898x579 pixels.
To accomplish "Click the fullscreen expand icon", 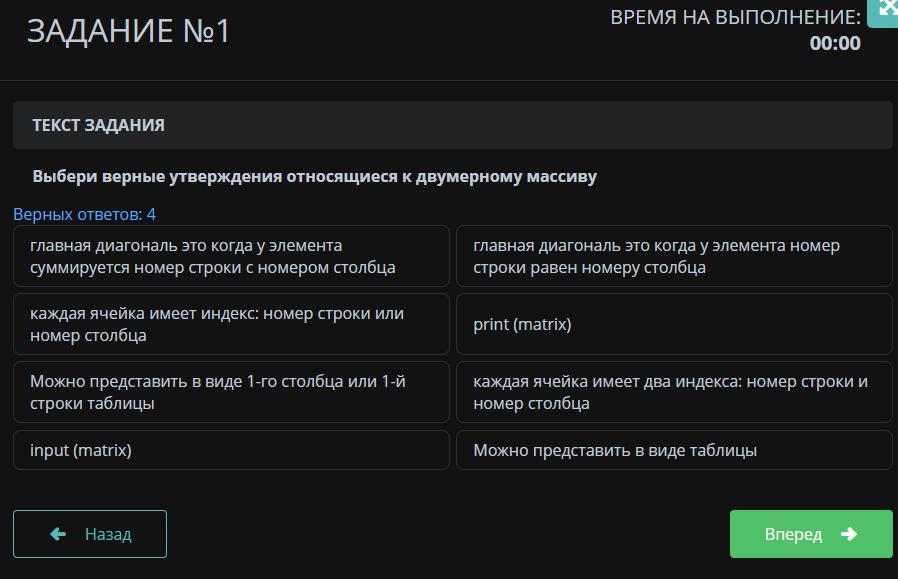I will point(885,11).
